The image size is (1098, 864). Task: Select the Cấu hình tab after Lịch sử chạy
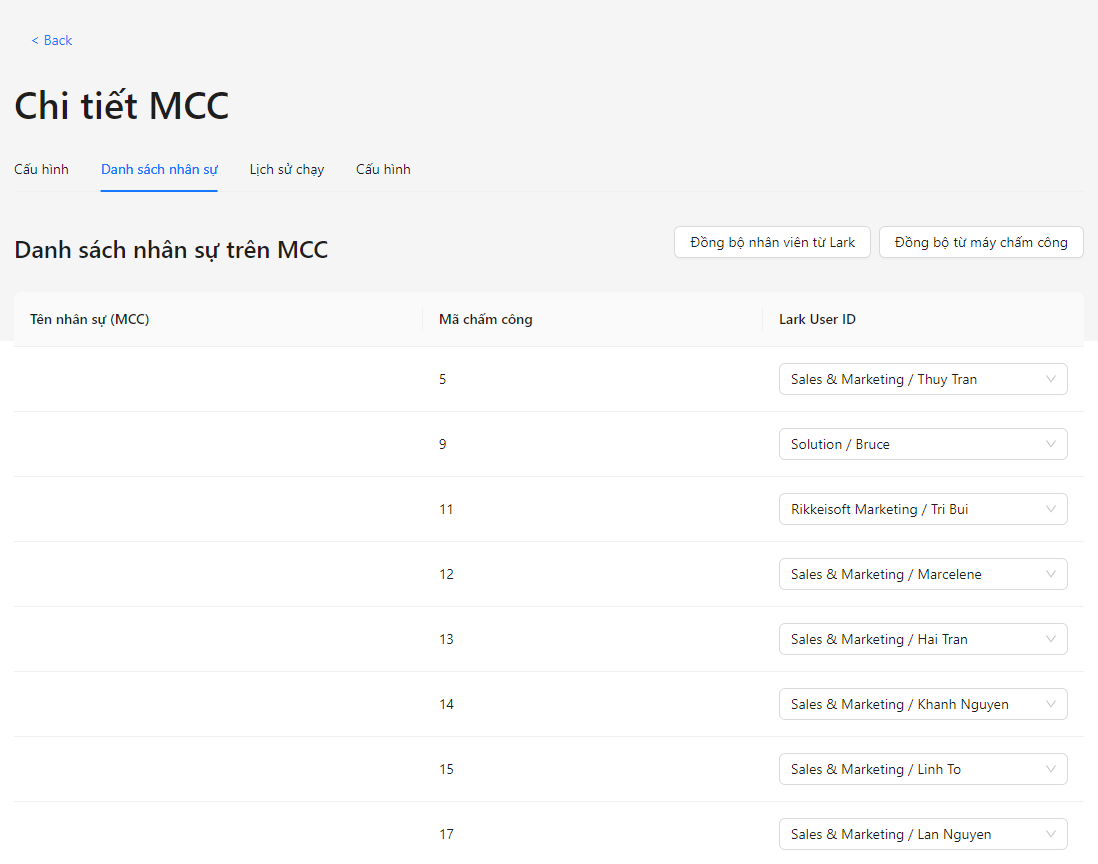383,169
